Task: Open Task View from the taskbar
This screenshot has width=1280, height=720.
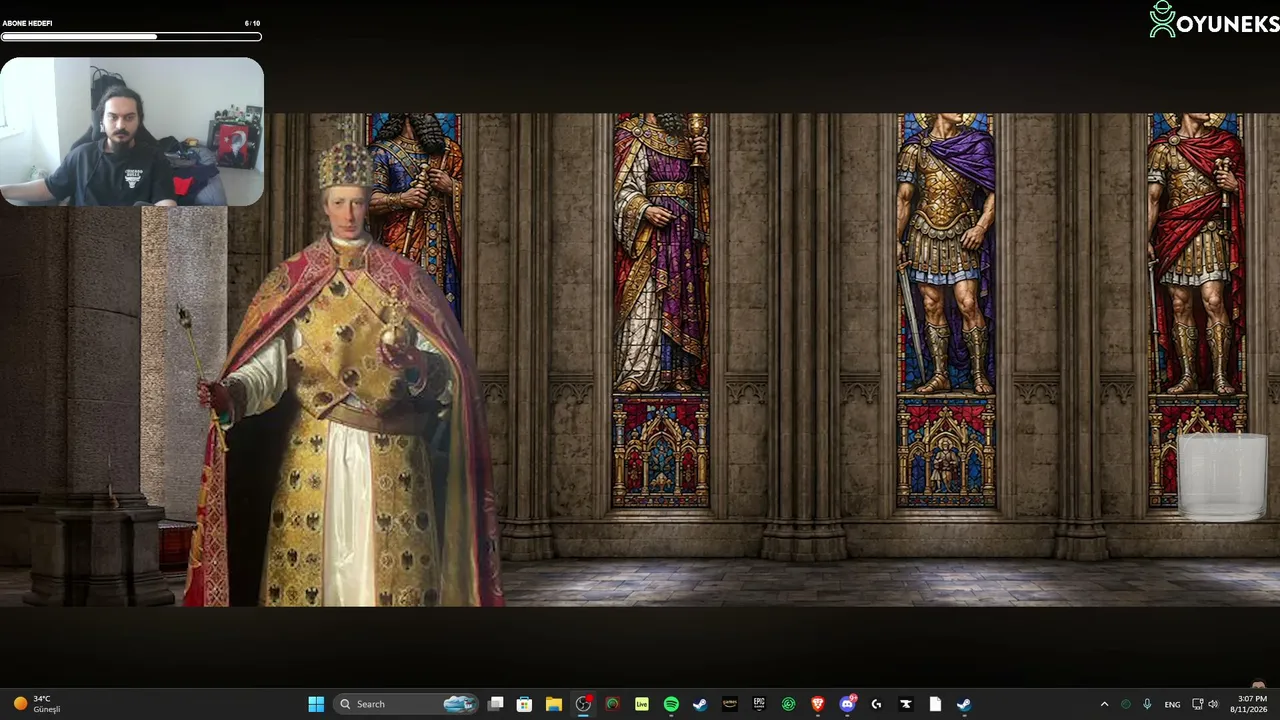Action: pos(495,704)
